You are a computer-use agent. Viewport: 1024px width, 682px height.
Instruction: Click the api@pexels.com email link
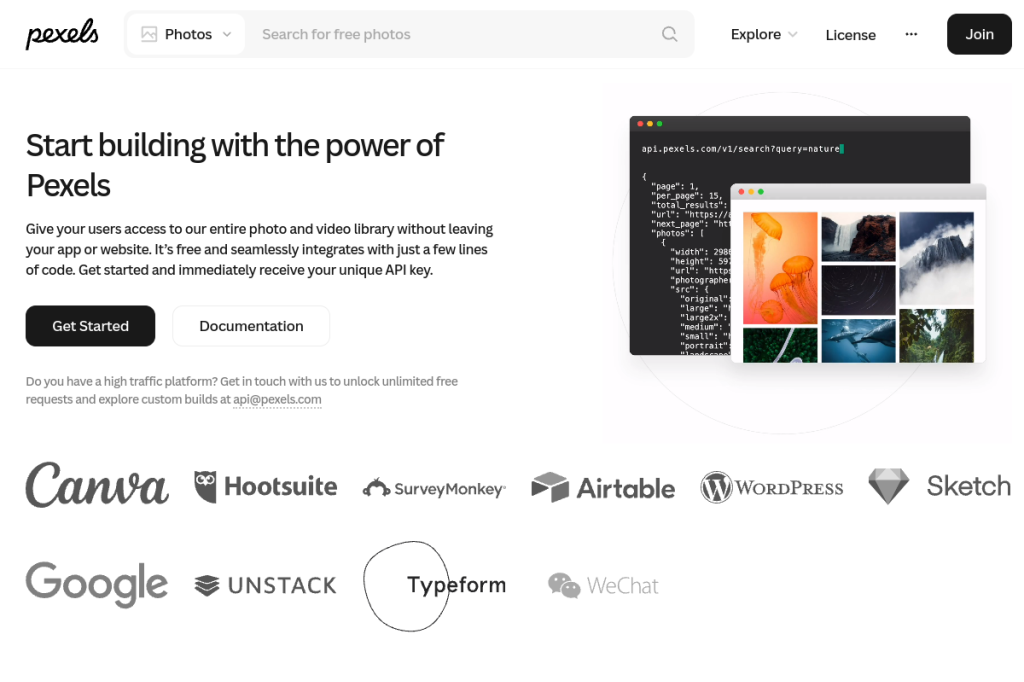coord(277,399)
